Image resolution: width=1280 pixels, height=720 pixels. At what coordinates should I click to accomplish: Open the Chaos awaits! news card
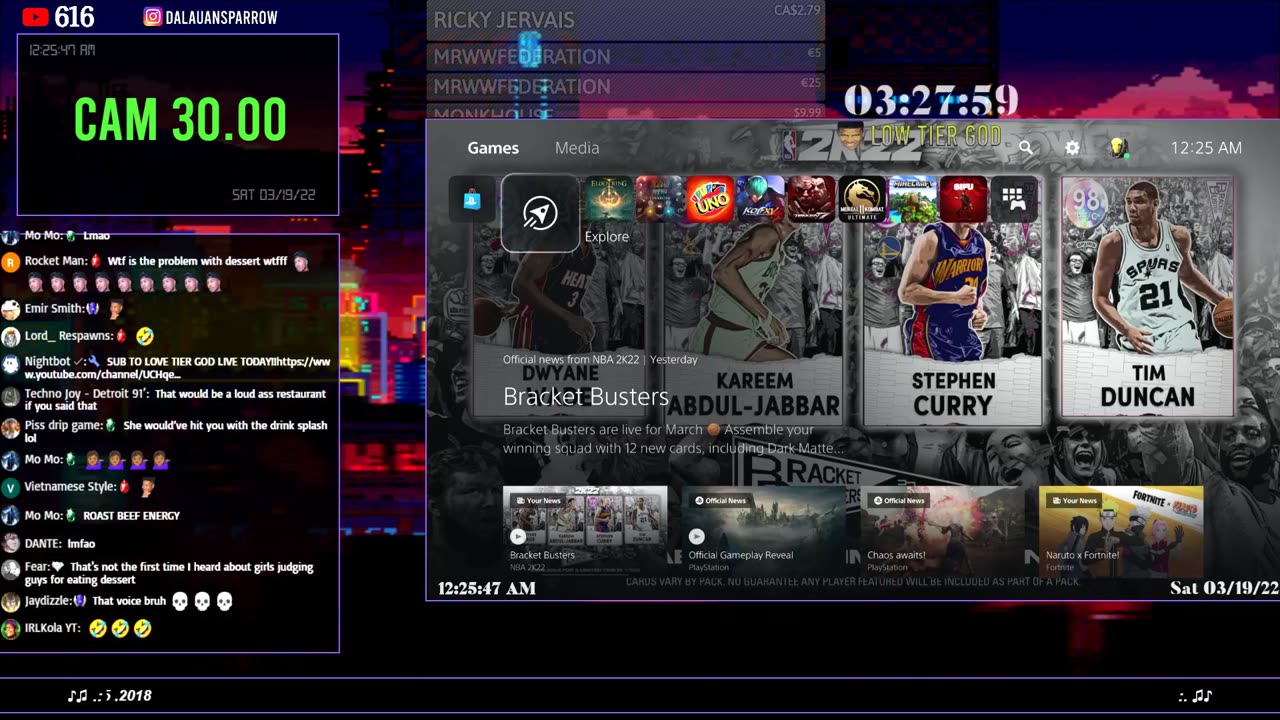pyautogui.click(x=942, y=530)
